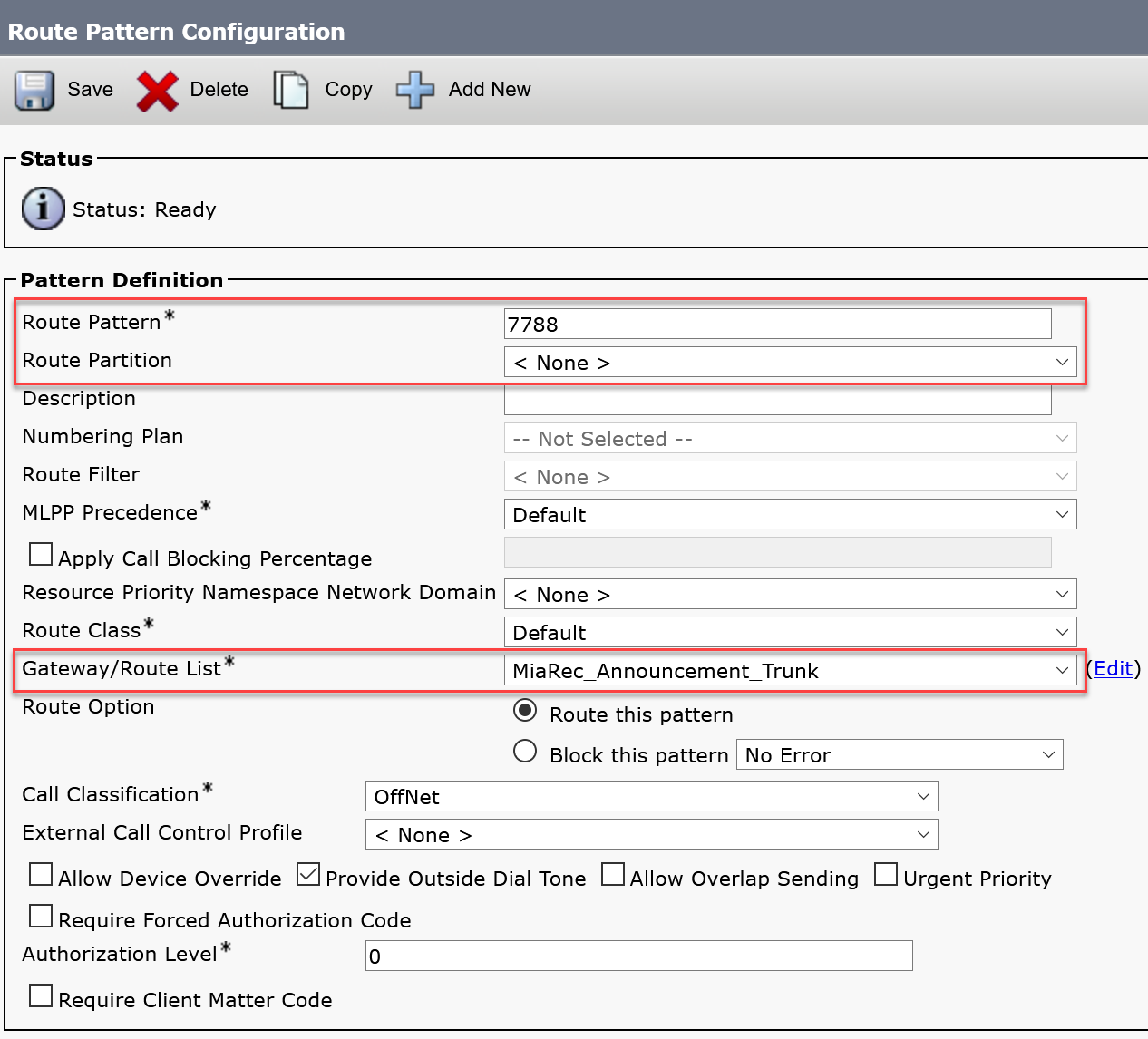Viewport: 1148px width, 1039px height.
Task: Click the Description label
Action: pos(79,398)
